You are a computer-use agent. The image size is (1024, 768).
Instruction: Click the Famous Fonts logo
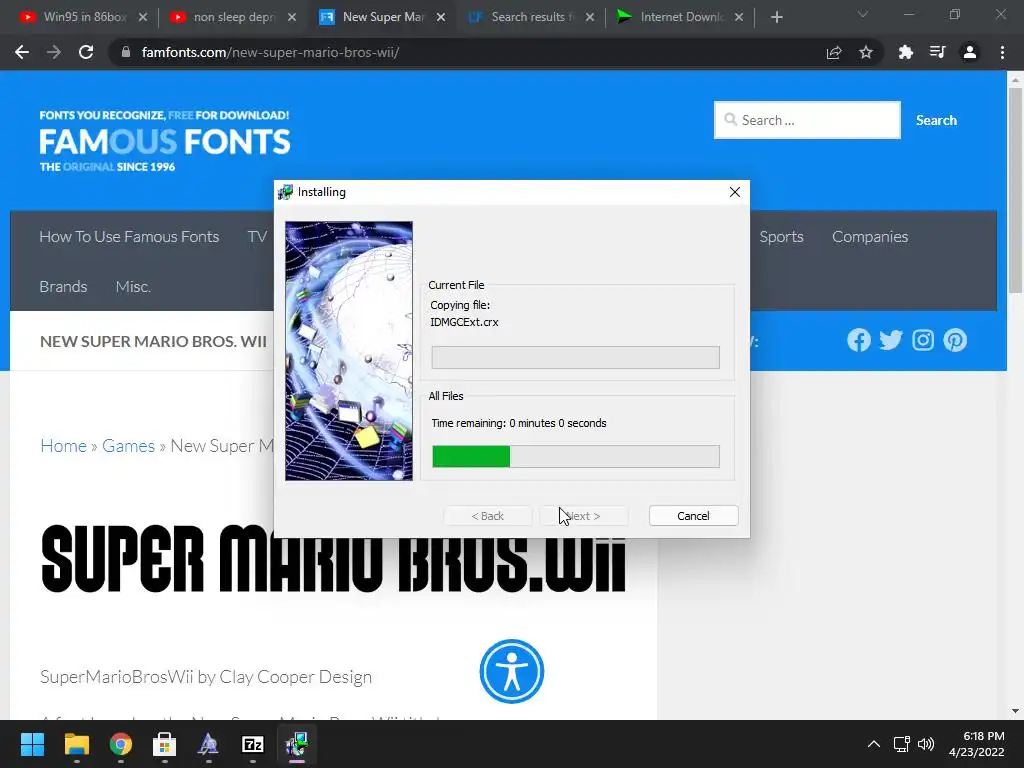coord(165,141)
